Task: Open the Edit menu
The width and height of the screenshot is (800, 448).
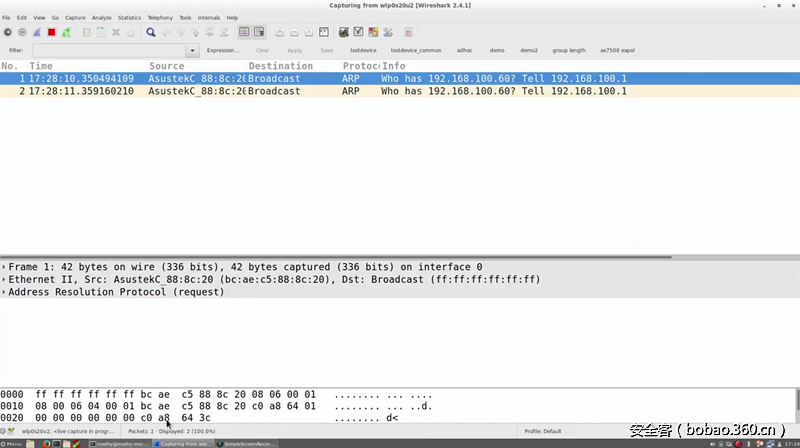Action: [x=21, y=17]
